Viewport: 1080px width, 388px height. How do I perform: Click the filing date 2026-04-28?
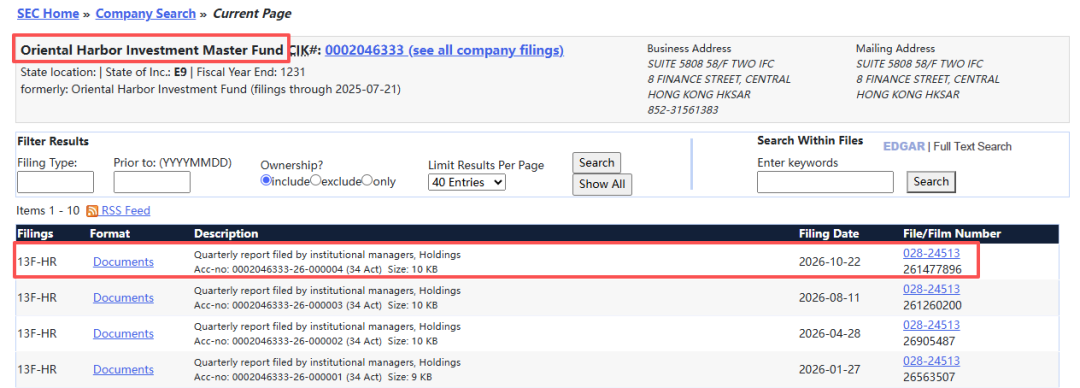pyautogui.click(x=829, y=334)
